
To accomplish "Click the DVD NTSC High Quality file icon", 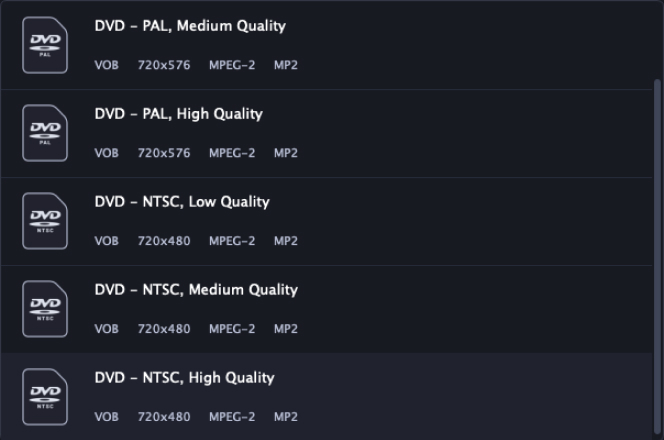I will 45,397.
